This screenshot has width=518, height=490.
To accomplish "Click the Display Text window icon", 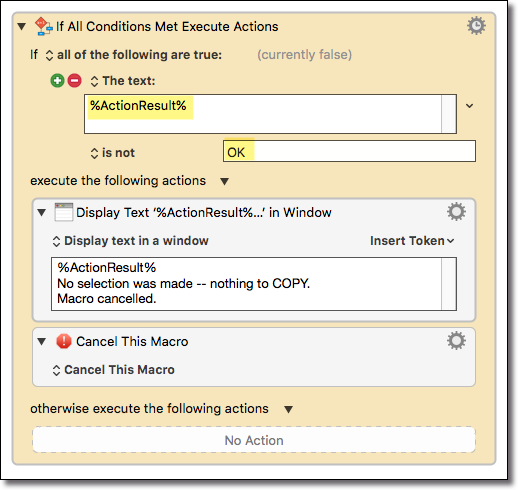I will (x=64, y=212).
